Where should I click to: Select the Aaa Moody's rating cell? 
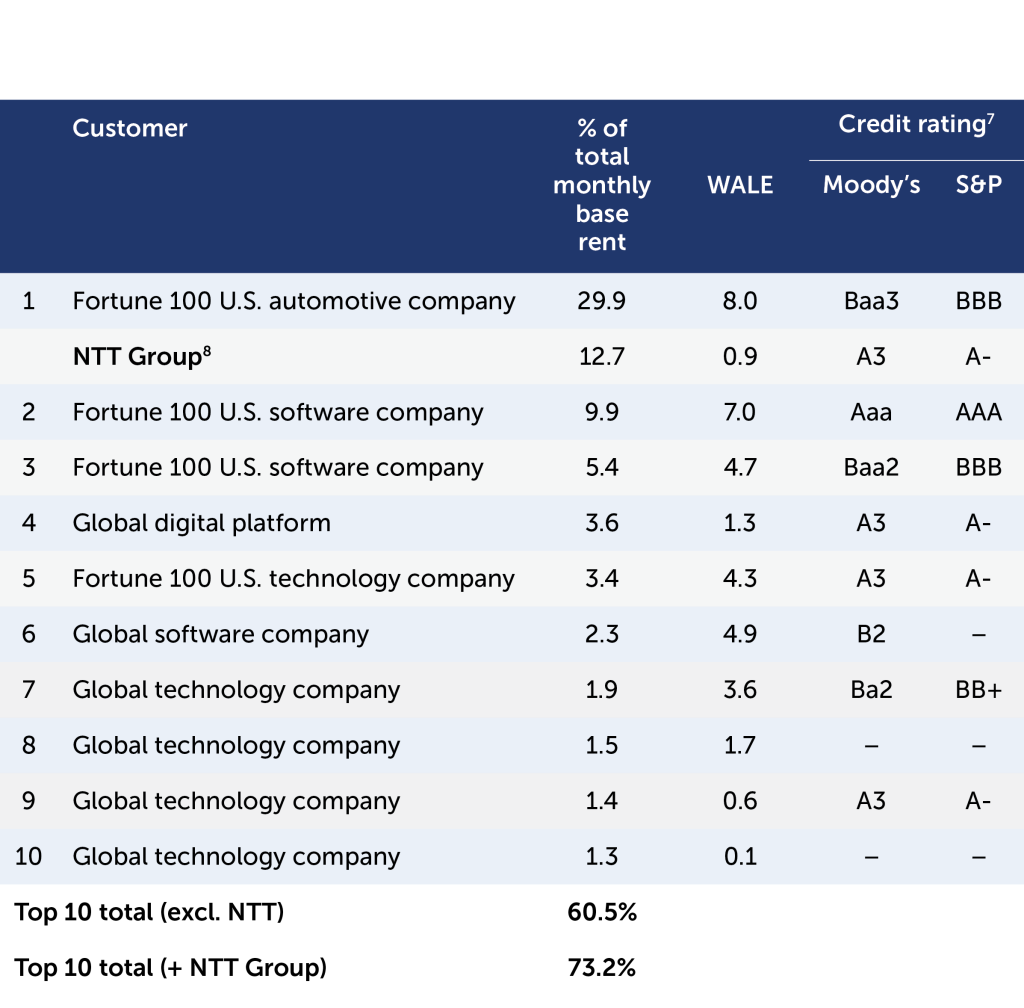871,412
